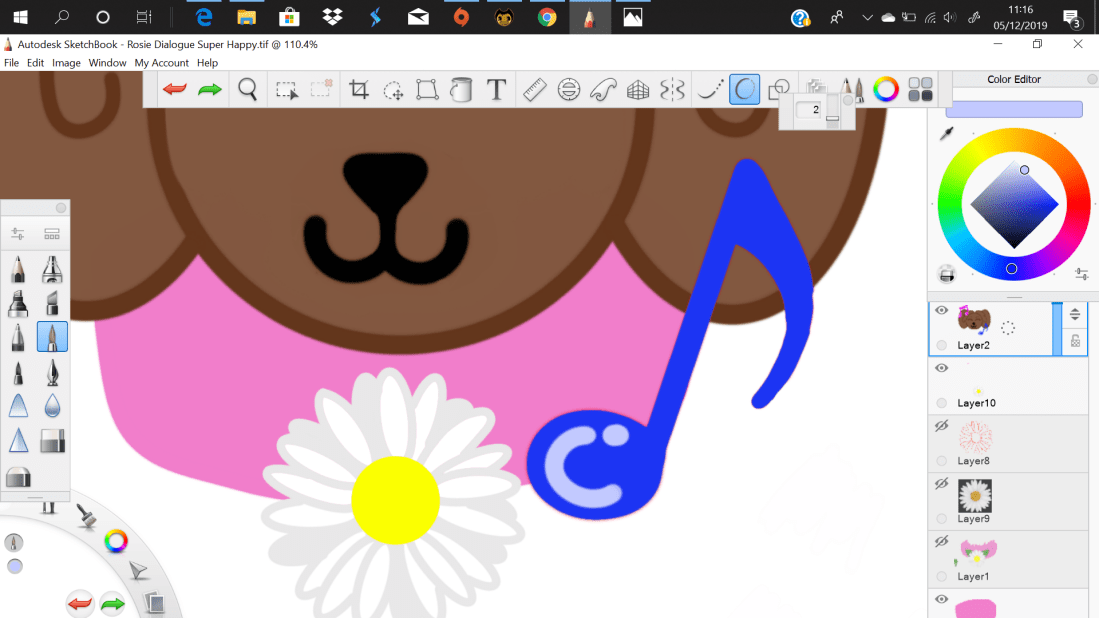Open the My Account menu
Viewport: 1099px width, 618px height.
coord(162,63)
